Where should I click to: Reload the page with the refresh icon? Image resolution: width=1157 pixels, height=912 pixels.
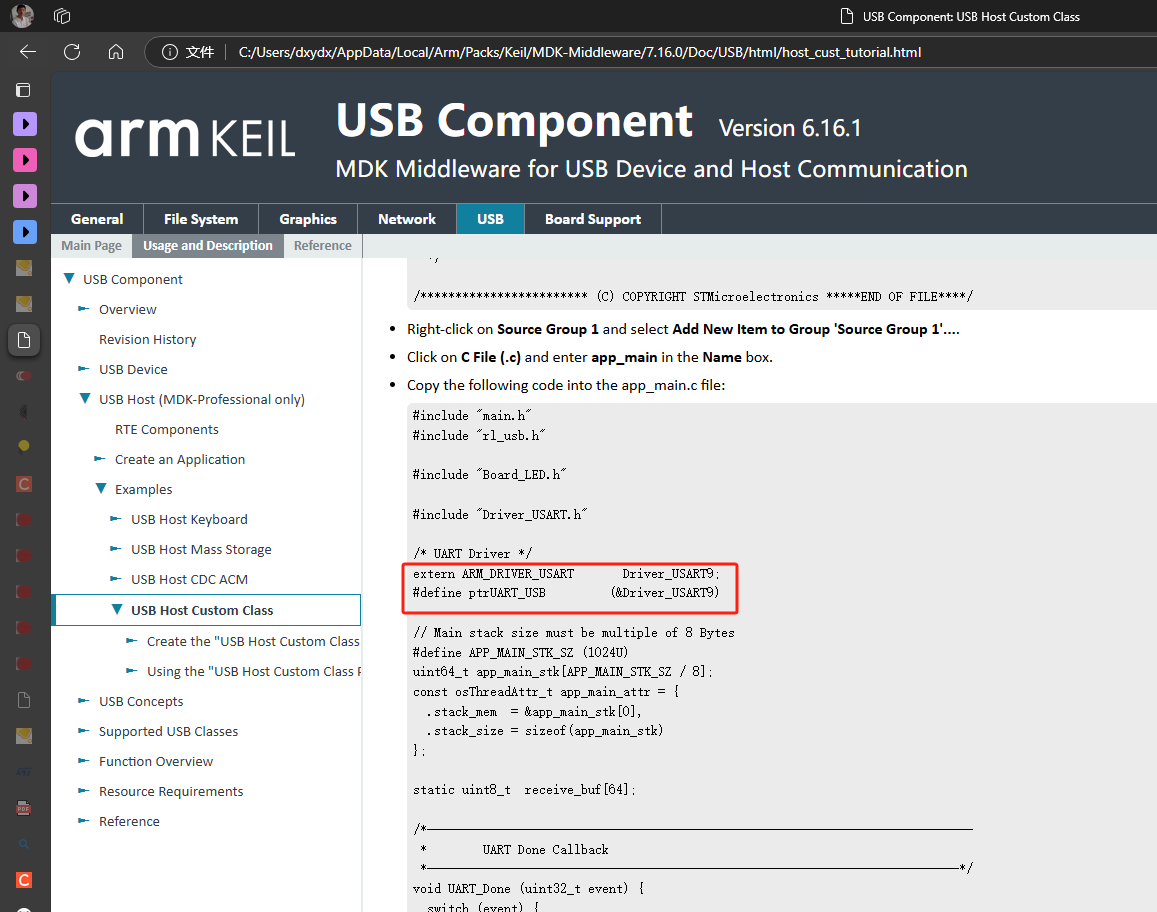point(72,52)
